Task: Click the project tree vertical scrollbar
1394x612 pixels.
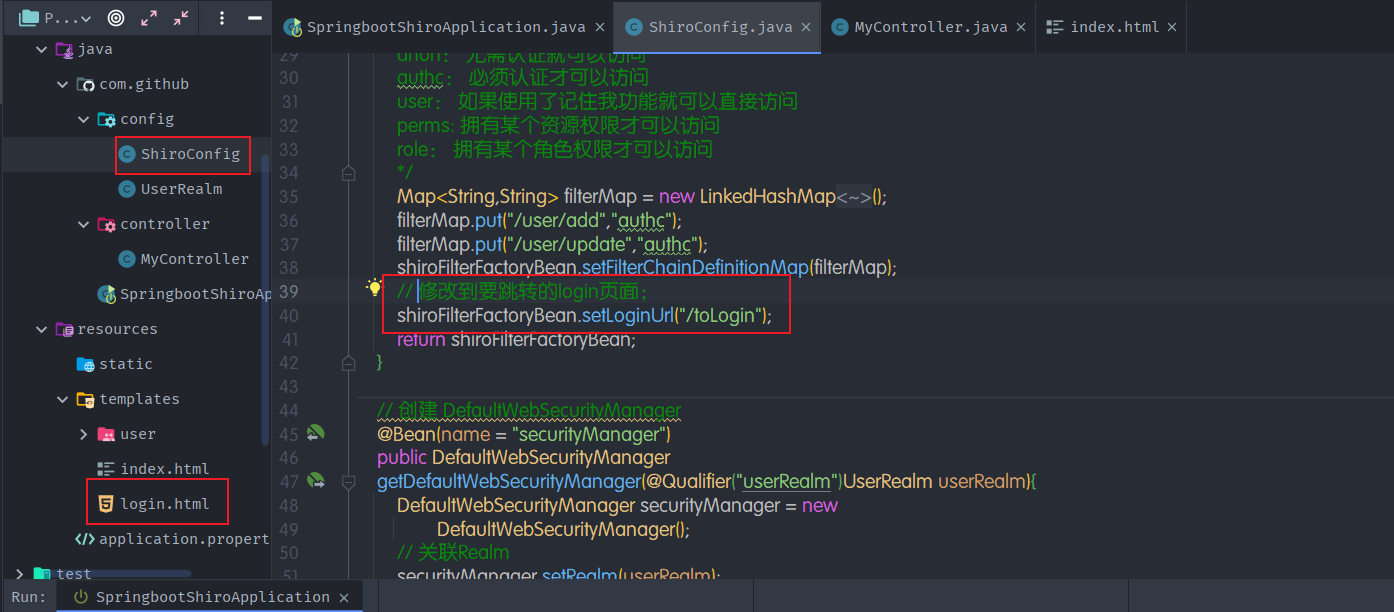Action: (x=265, y=300)
